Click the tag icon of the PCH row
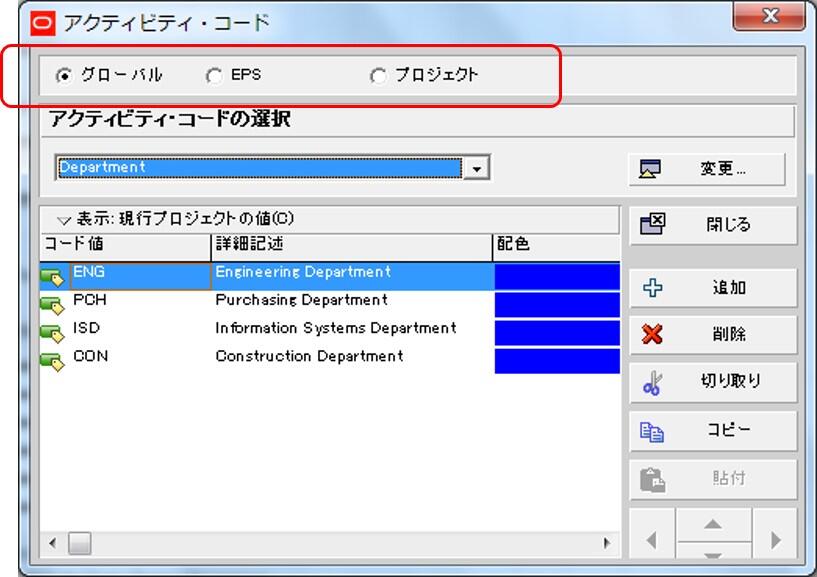The width and height of the screenshot is (817, 577). coord(53,305)
